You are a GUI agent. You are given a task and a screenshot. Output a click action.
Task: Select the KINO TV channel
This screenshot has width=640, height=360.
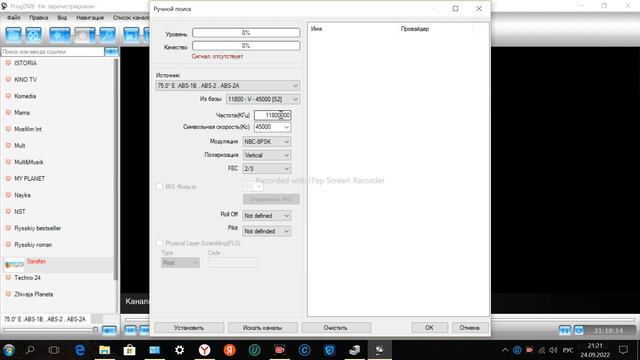click(x=25, y=80)
